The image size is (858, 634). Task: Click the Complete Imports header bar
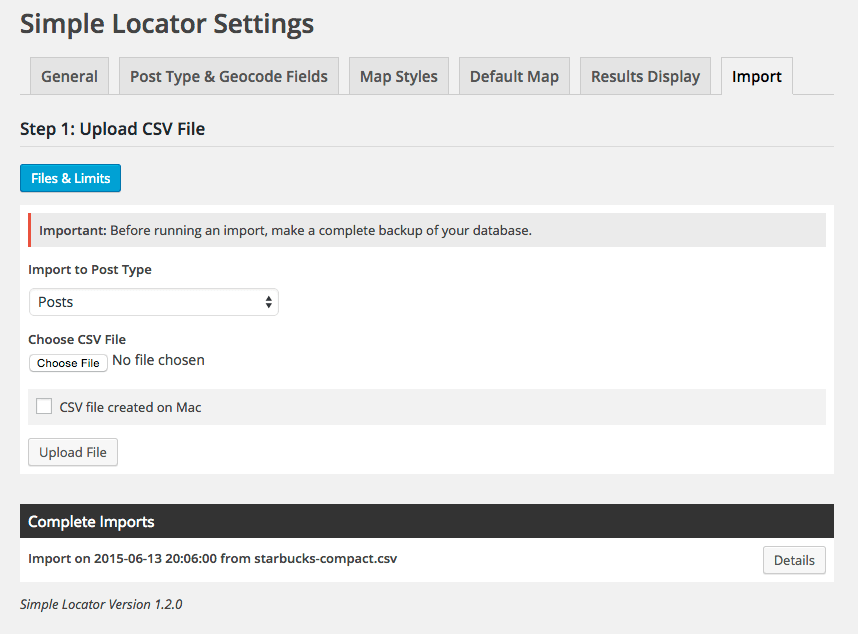(426, 521)
